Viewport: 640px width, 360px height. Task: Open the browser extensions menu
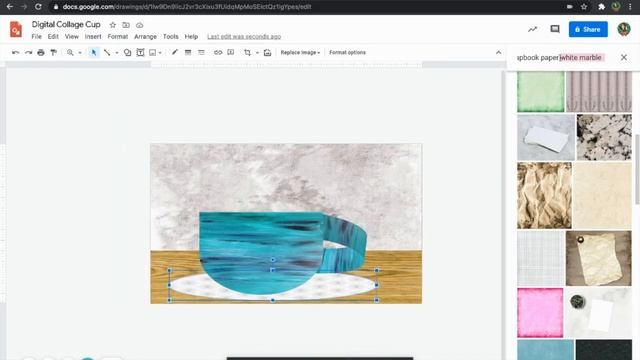point(601,7)
